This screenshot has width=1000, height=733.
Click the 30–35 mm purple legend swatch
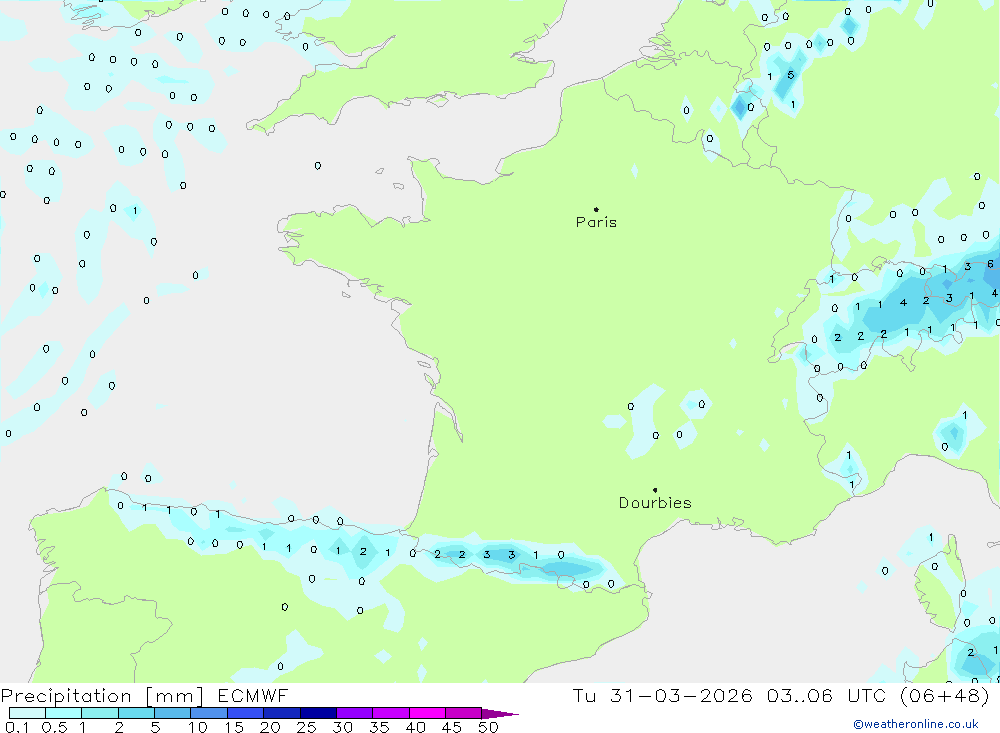click(x=354, y=713)
